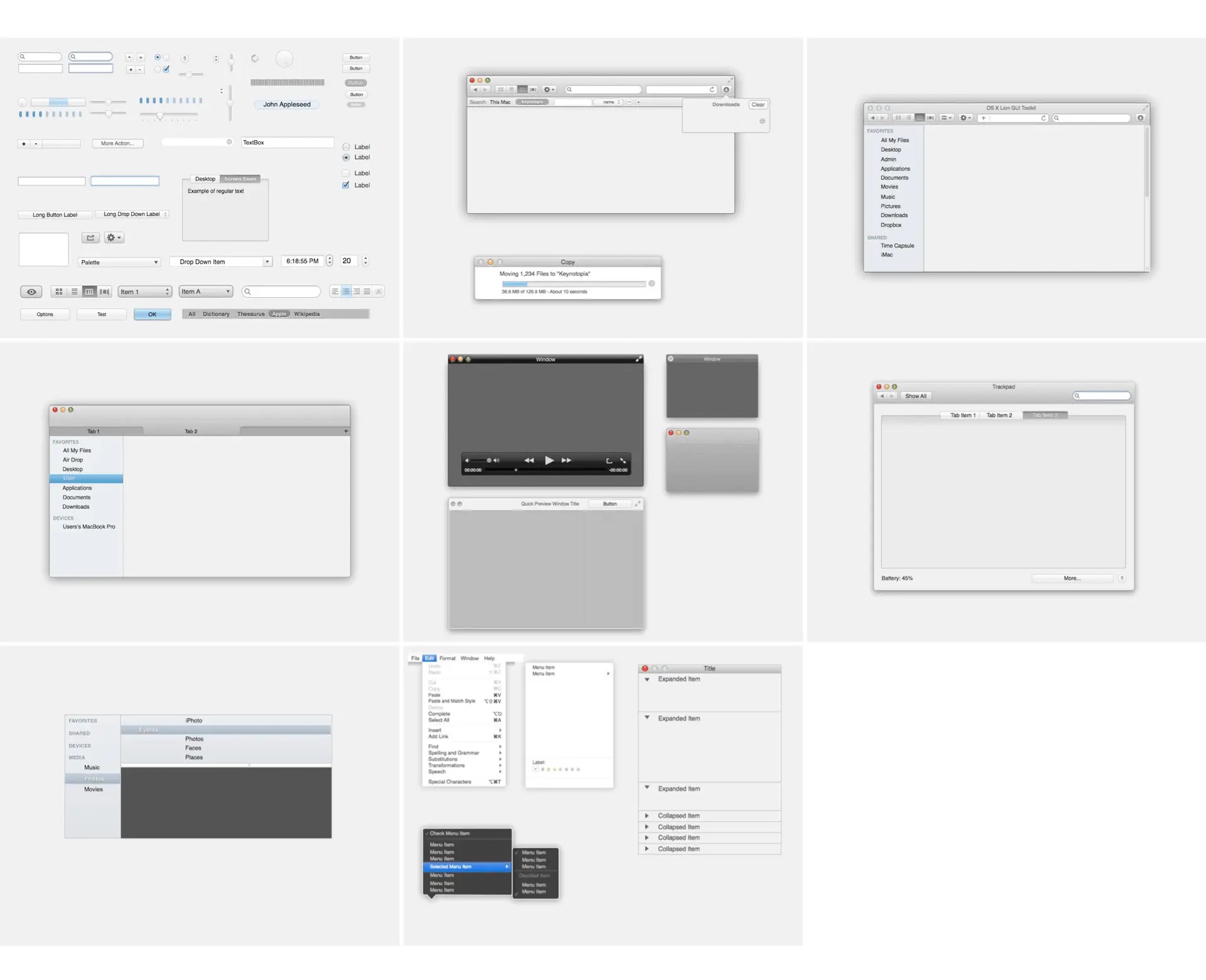Switch to the Desktop tab

click(205, 179)
